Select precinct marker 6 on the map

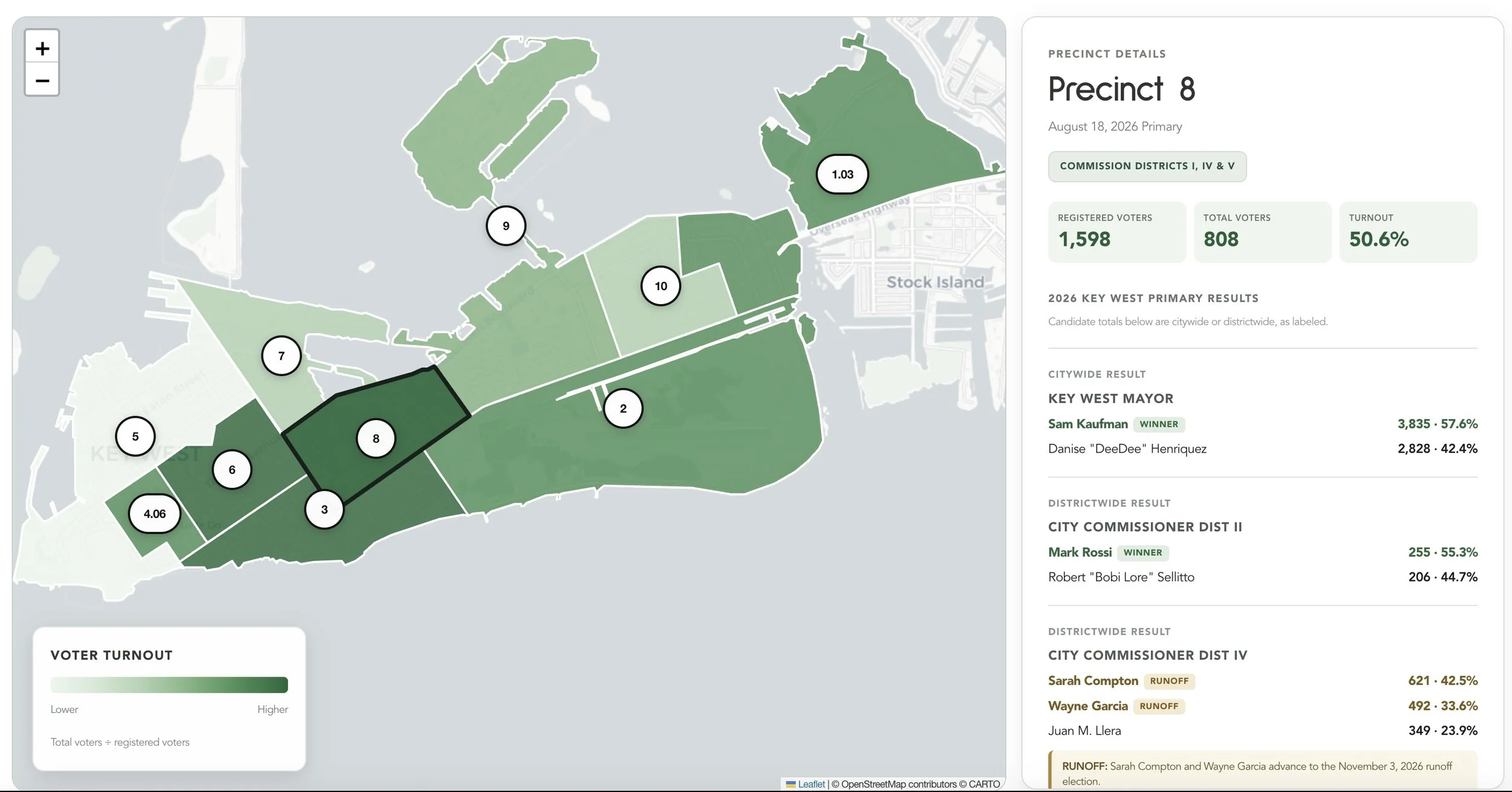(232, 469)
